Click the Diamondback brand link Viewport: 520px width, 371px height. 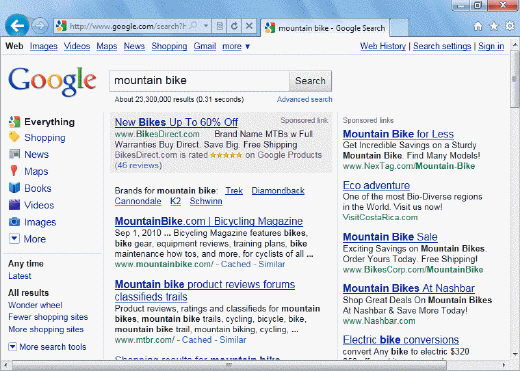[278, 191]
